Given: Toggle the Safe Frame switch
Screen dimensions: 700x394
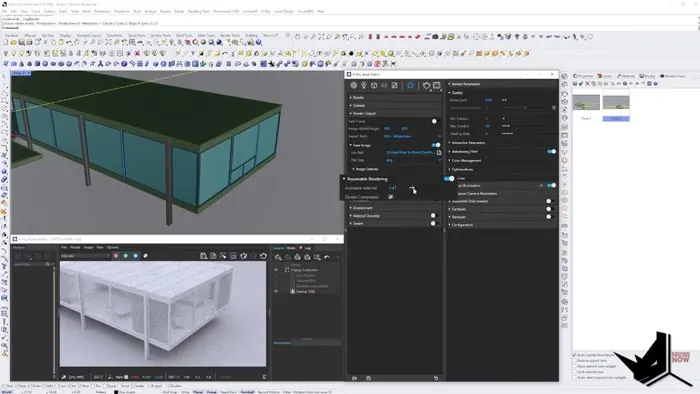Looking at the screenshot, I should [x=435, y=121].
